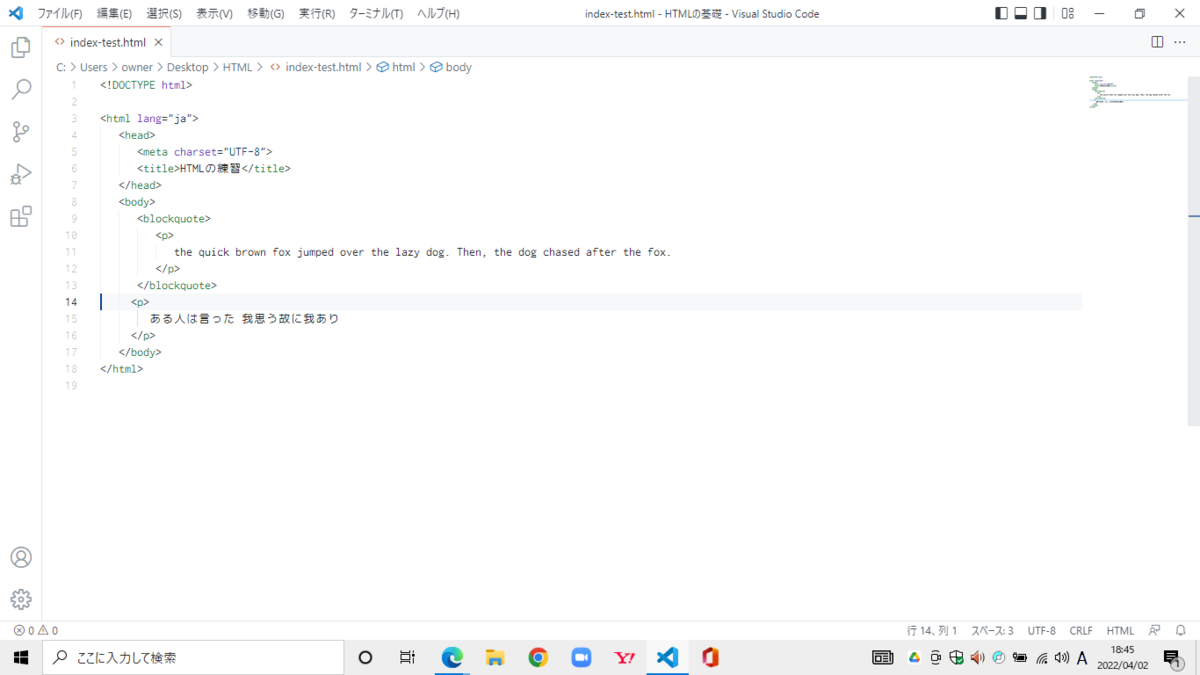The height and width of the screenshot is (675, 1200).
Task: Click the Split Editor icon
Action: pos(1157,42)
